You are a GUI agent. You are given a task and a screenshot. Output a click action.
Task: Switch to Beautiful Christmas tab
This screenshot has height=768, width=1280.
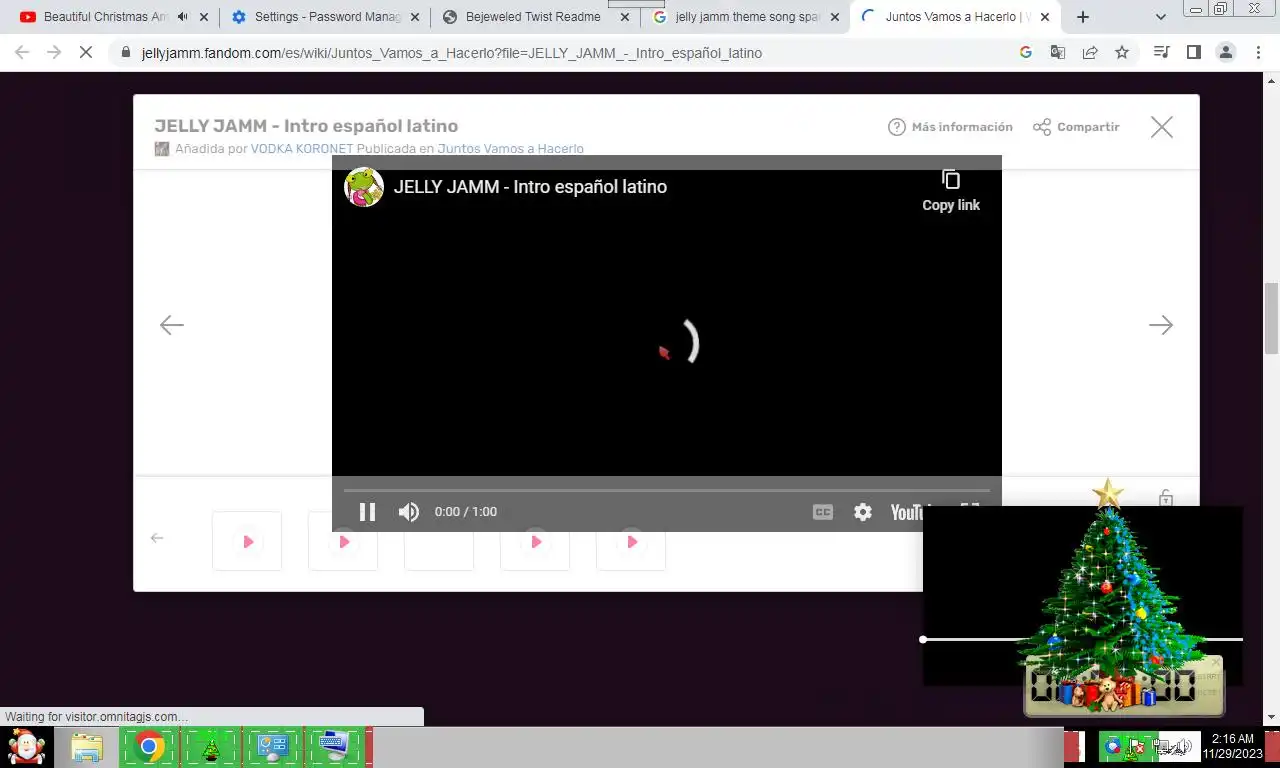click(105, 17)
